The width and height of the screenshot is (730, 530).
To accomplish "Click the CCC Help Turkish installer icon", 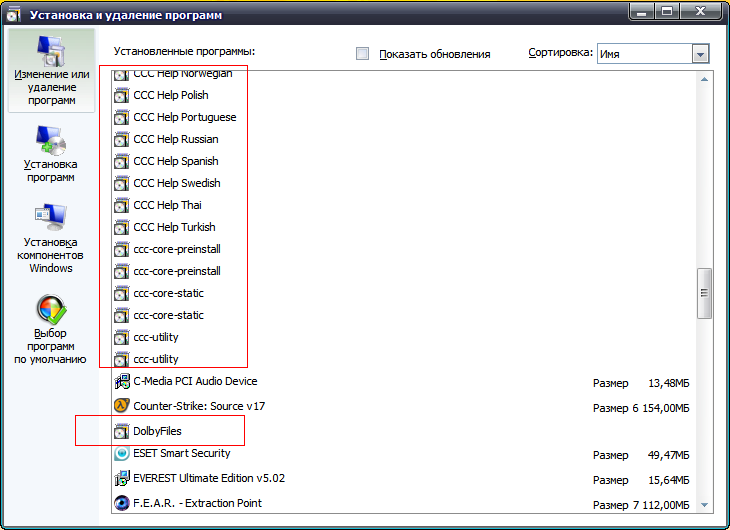I will [x=122, y=227].
